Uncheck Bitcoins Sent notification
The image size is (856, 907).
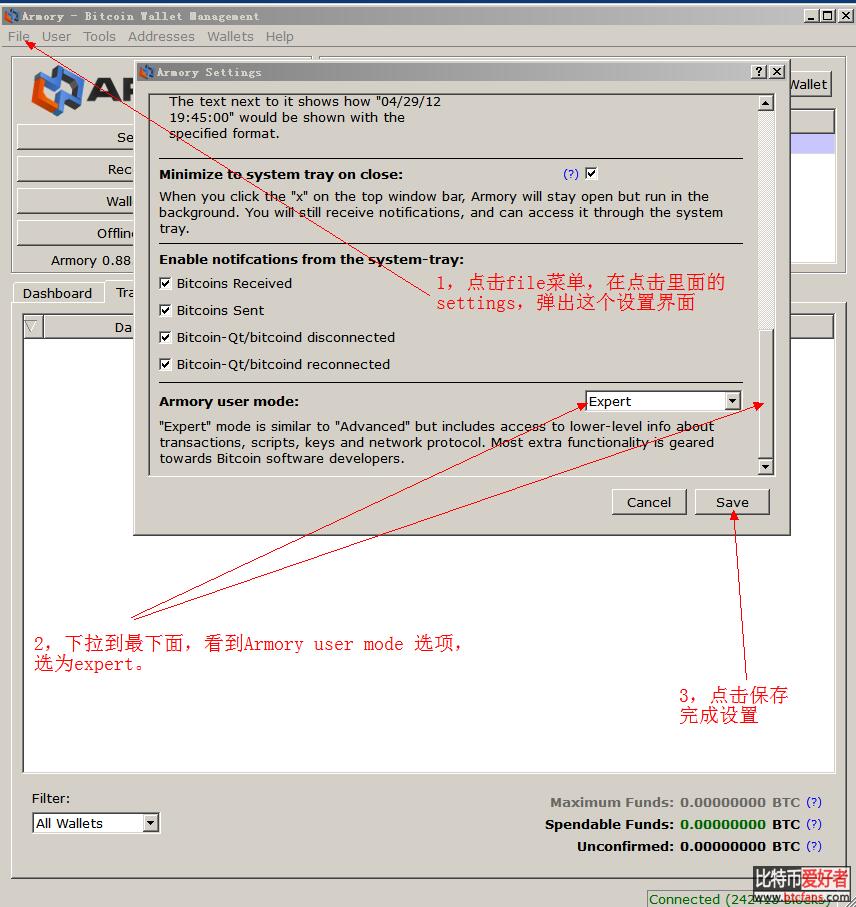point(165,311)
